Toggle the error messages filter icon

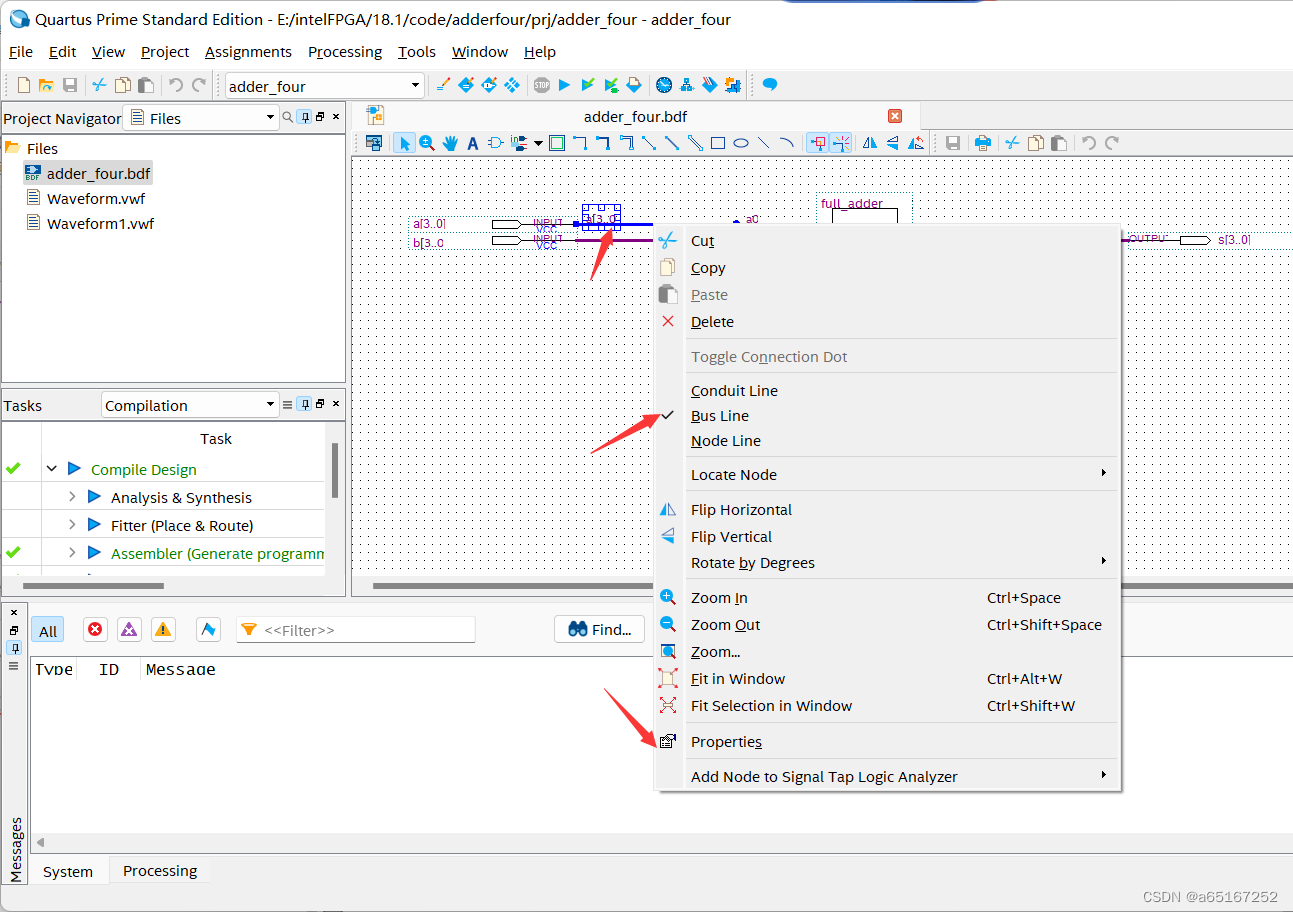pos(95,629)
